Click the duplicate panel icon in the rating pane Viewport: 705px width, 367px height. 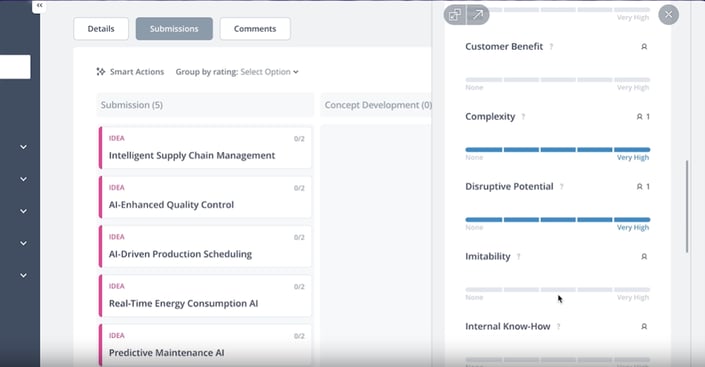[x=455, y=15]
